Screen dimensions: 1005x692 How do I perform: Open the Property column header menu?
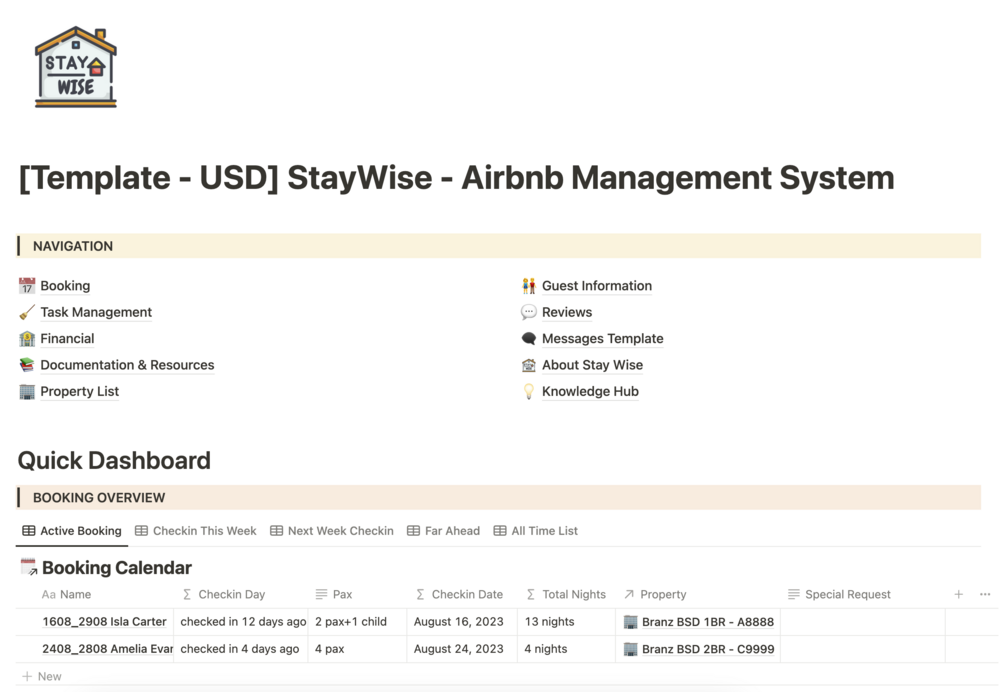pos(663,594)
